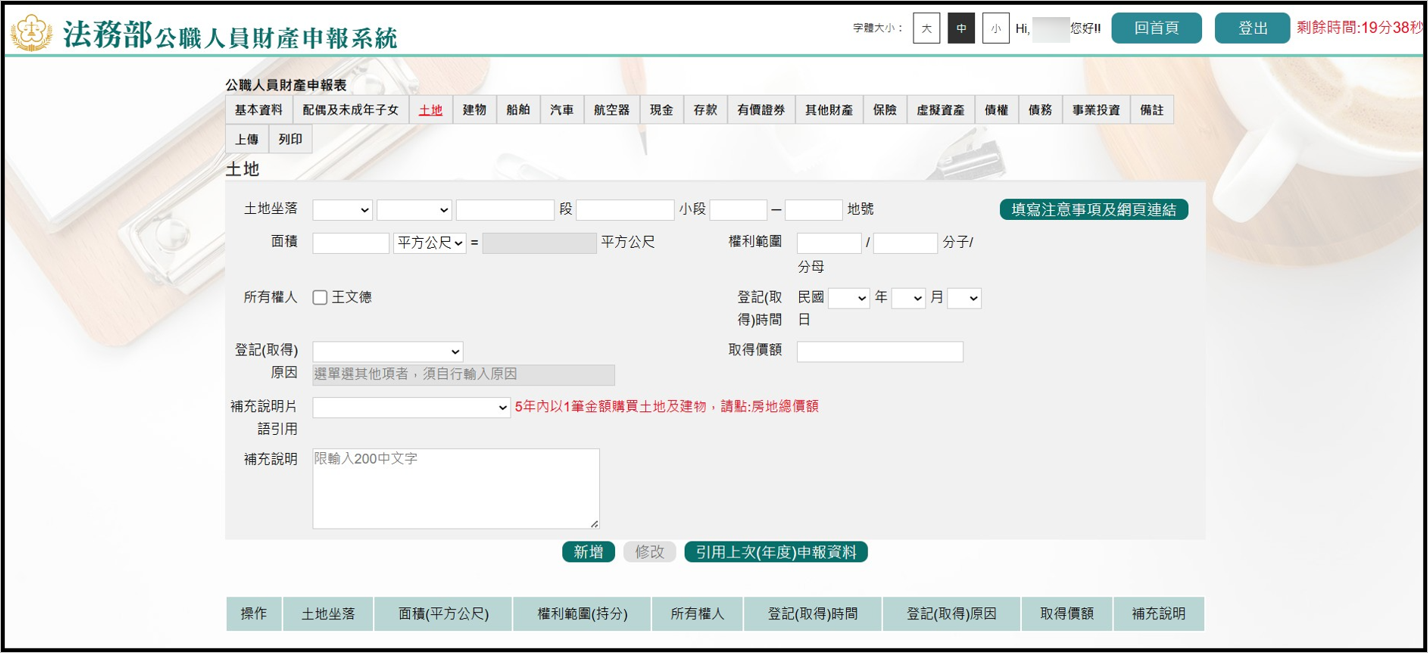Set font size to 中
The height and width of the screenshot is (653, 1428).
pyautogui.click(x=961, y=29)
